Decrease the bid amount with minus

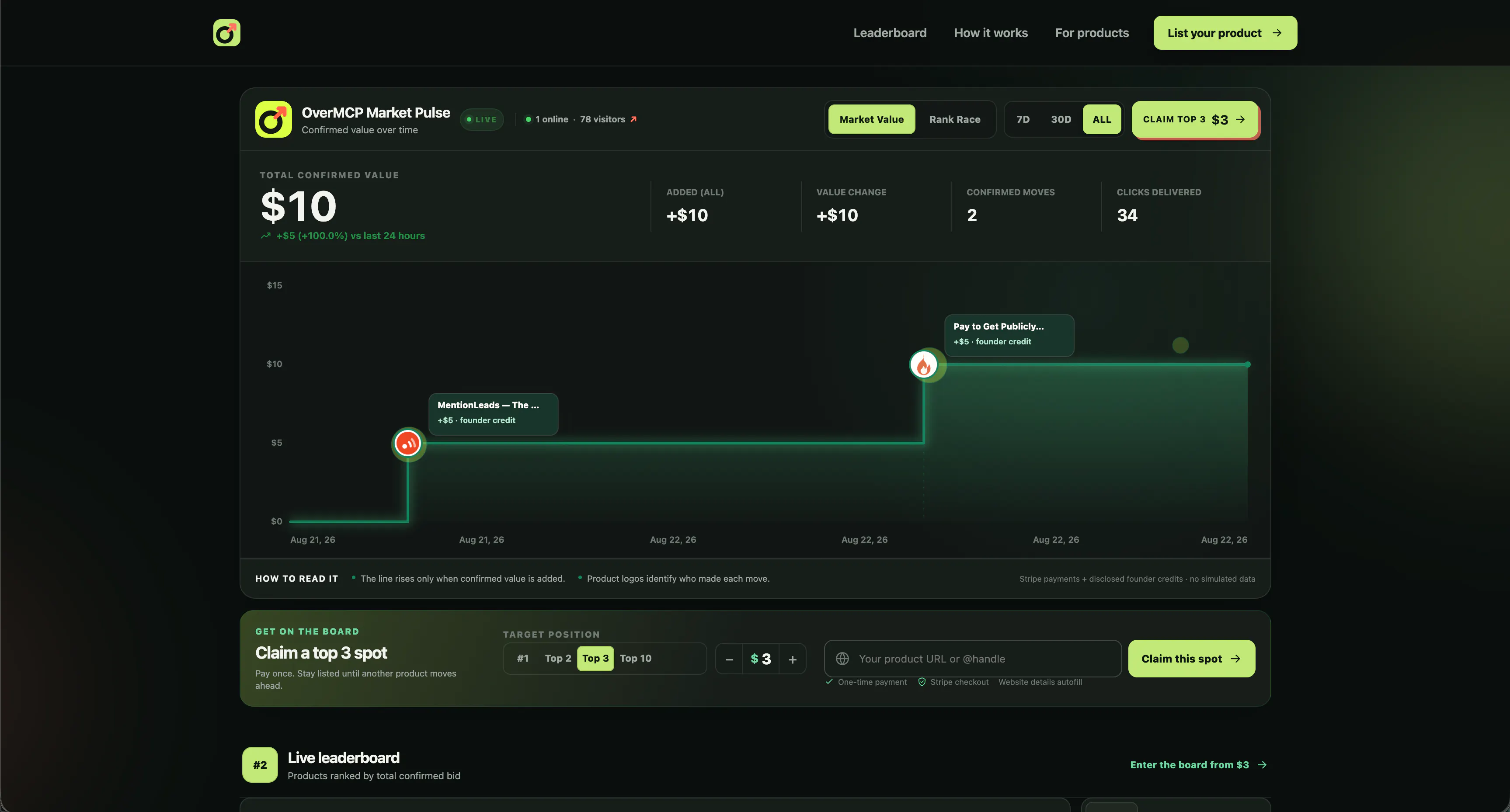click(x=729, y=659)
